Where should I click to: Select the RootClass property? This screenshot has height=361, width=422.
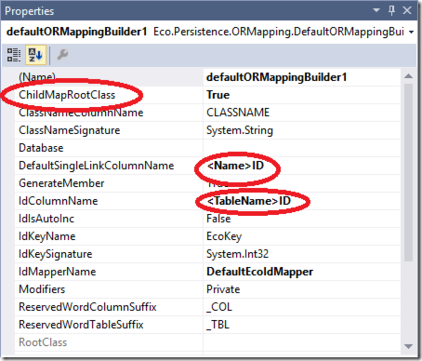(x=109, y=342)
